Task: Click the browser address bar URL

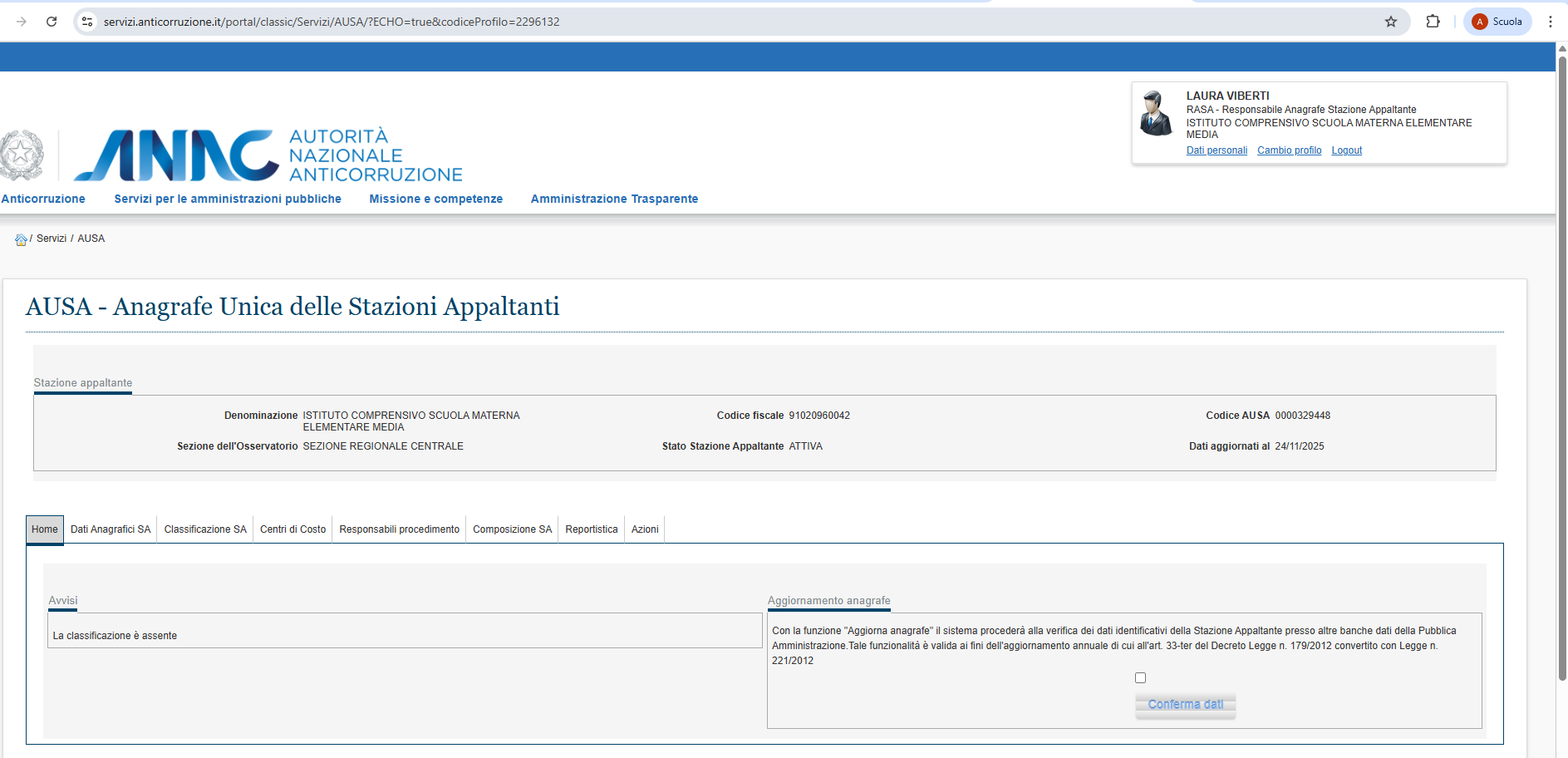Action: pos(332,22)
